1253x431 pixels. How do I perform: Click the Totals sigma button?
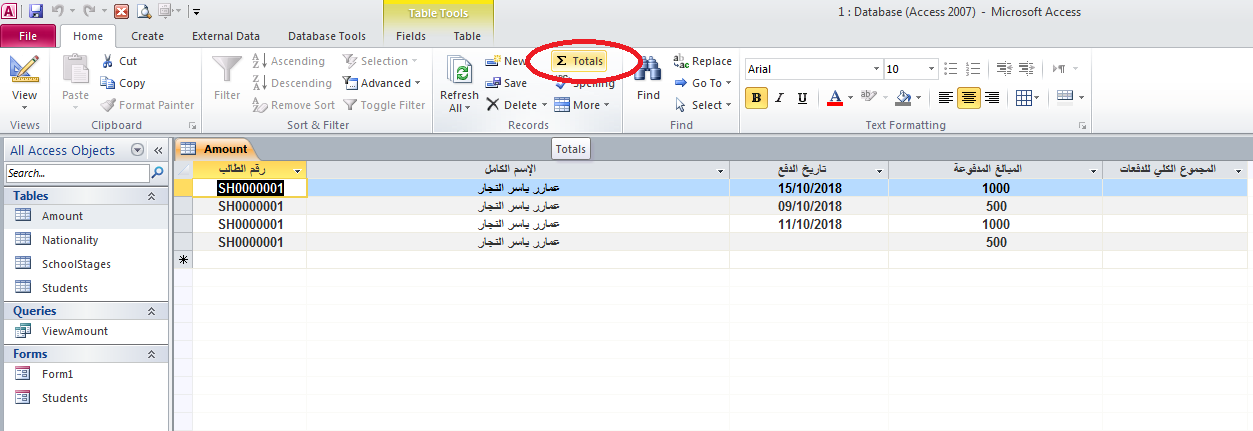click(579, 61)
